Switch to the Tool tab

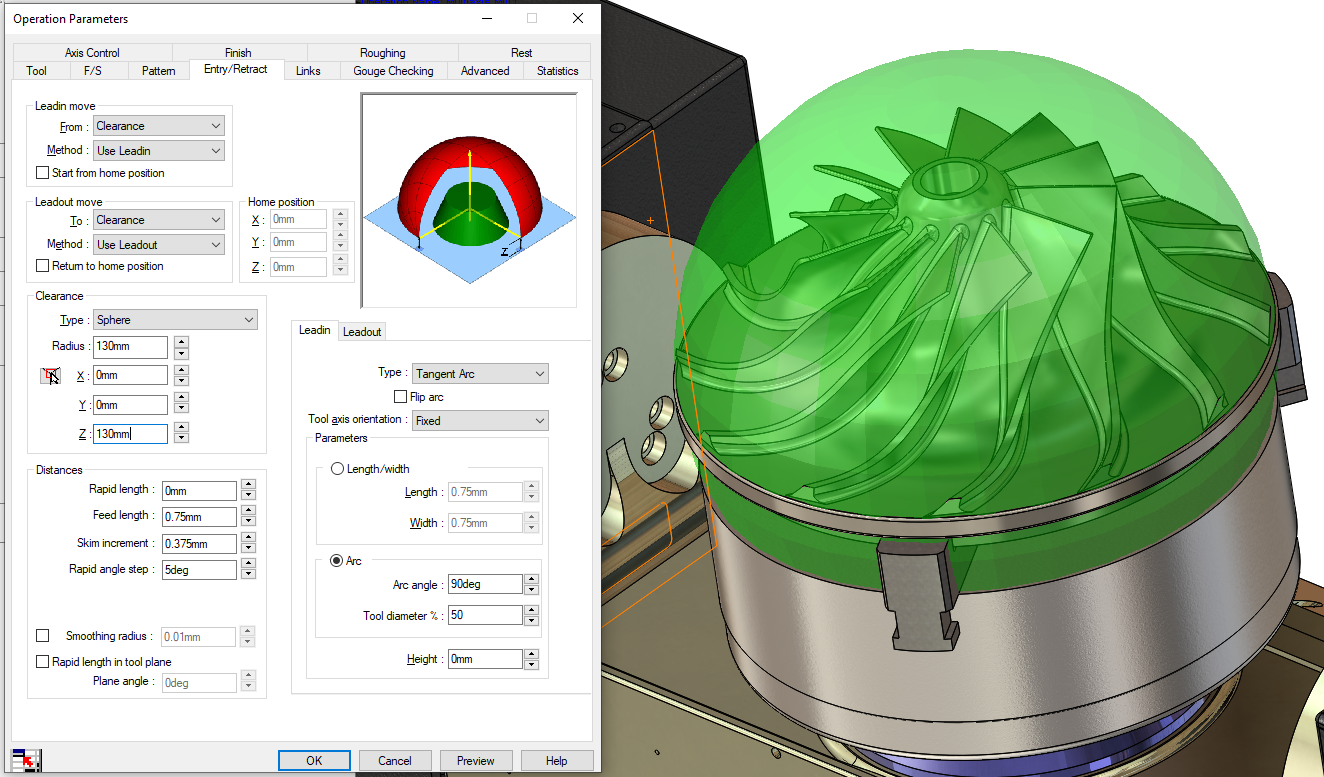pyautogui.click(x=40, y=70)
